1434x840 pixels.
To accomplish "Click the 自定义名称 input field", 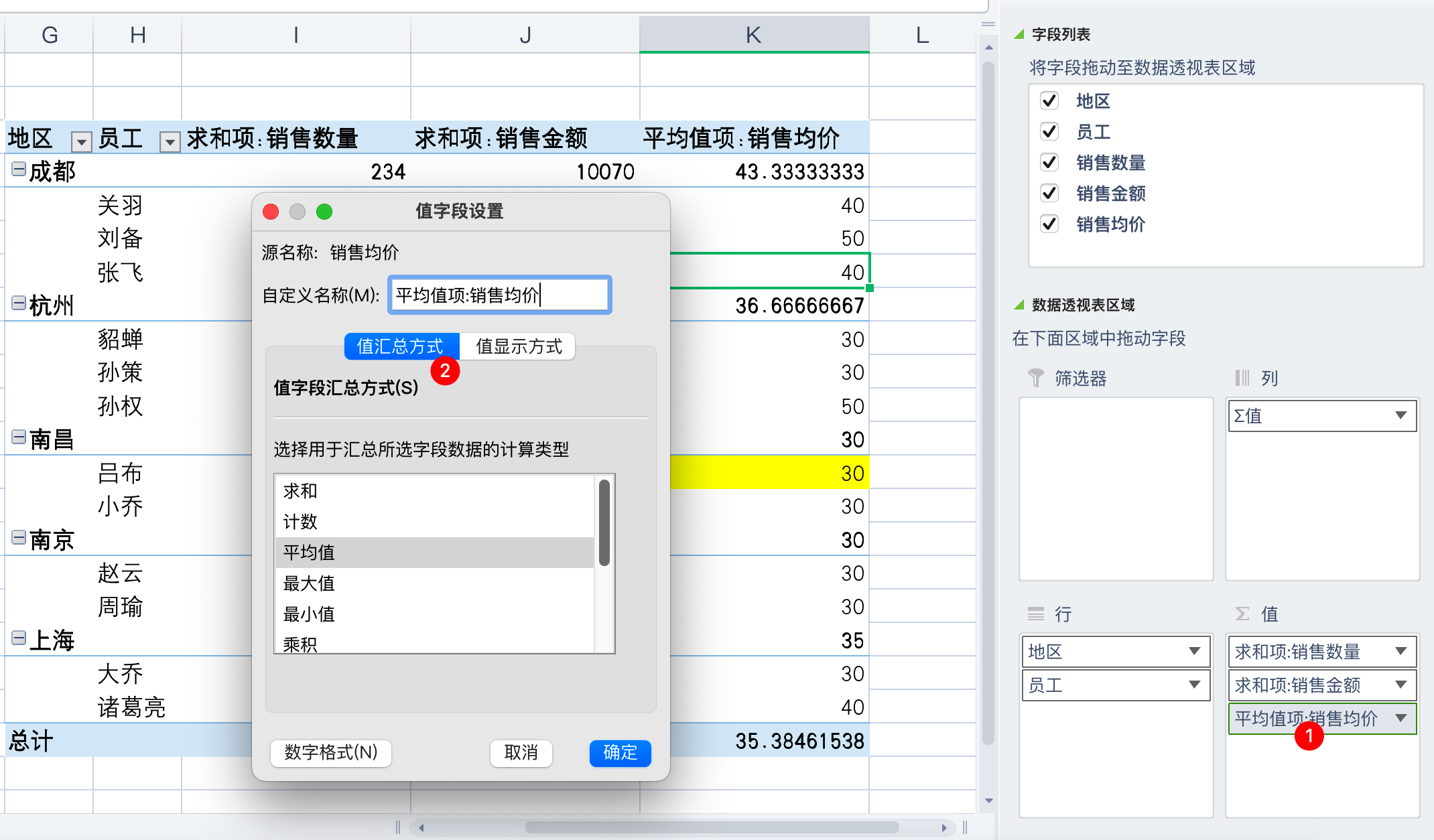I will click(x=499, y=295).
